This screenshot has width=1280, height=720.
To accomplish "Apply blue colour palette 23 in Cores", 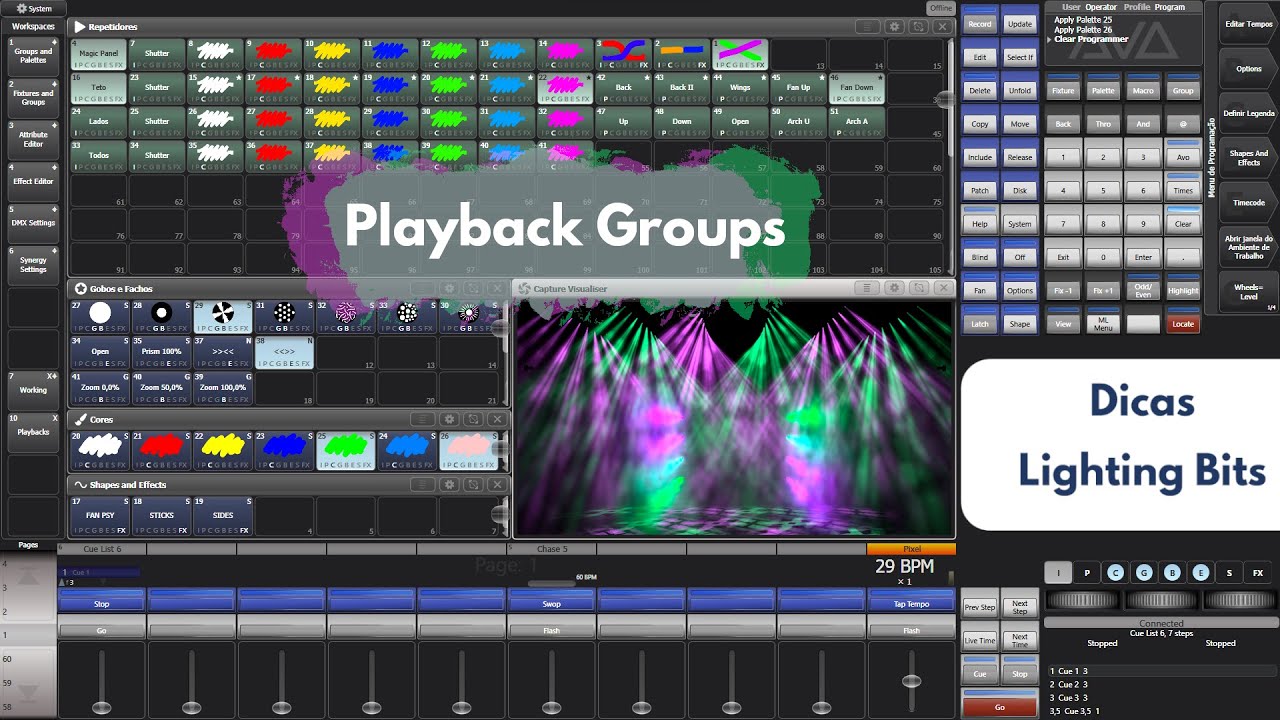I will click(284, 451).
